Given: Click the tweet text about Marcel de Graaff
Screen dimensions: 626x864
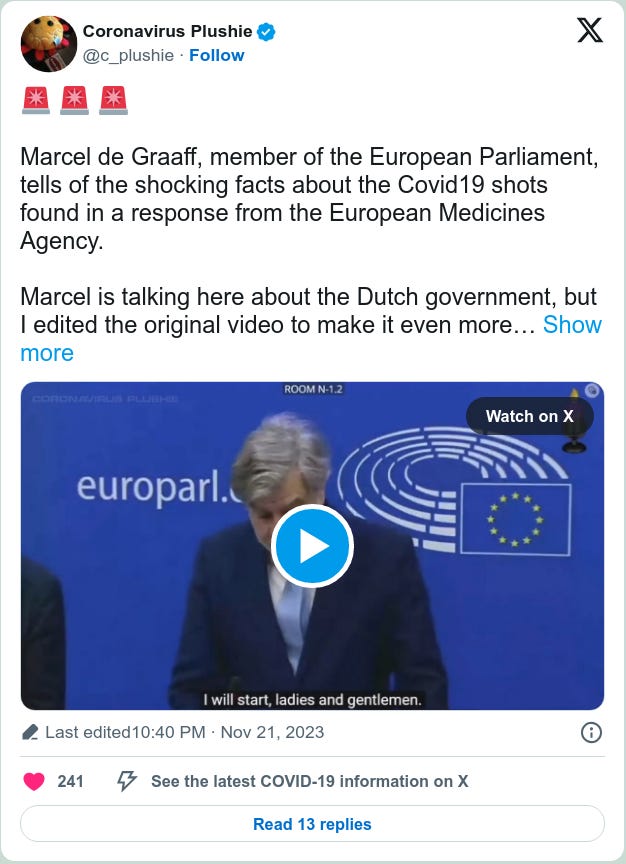Looking at the screenshot, I should 310,198.
